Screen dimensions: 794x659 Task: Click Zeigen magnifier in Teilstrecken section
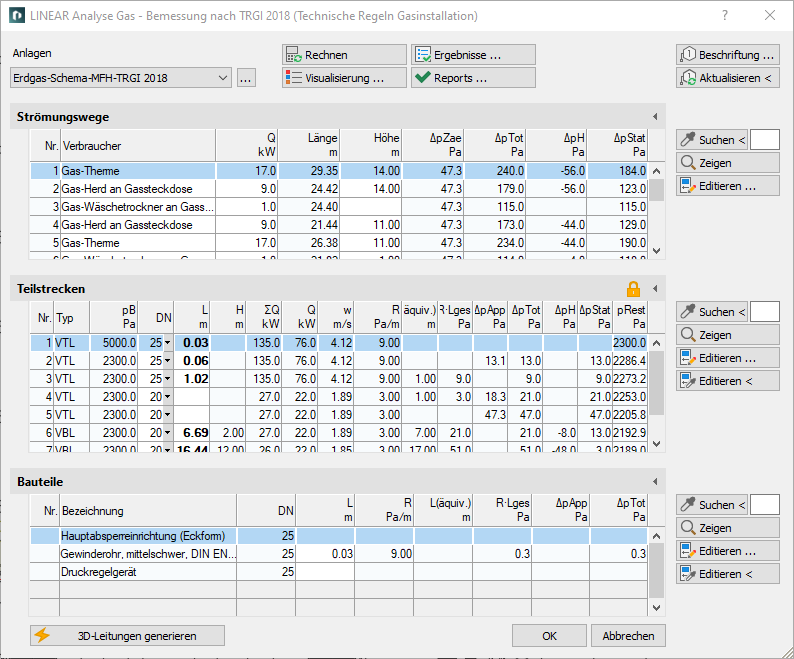728,335
